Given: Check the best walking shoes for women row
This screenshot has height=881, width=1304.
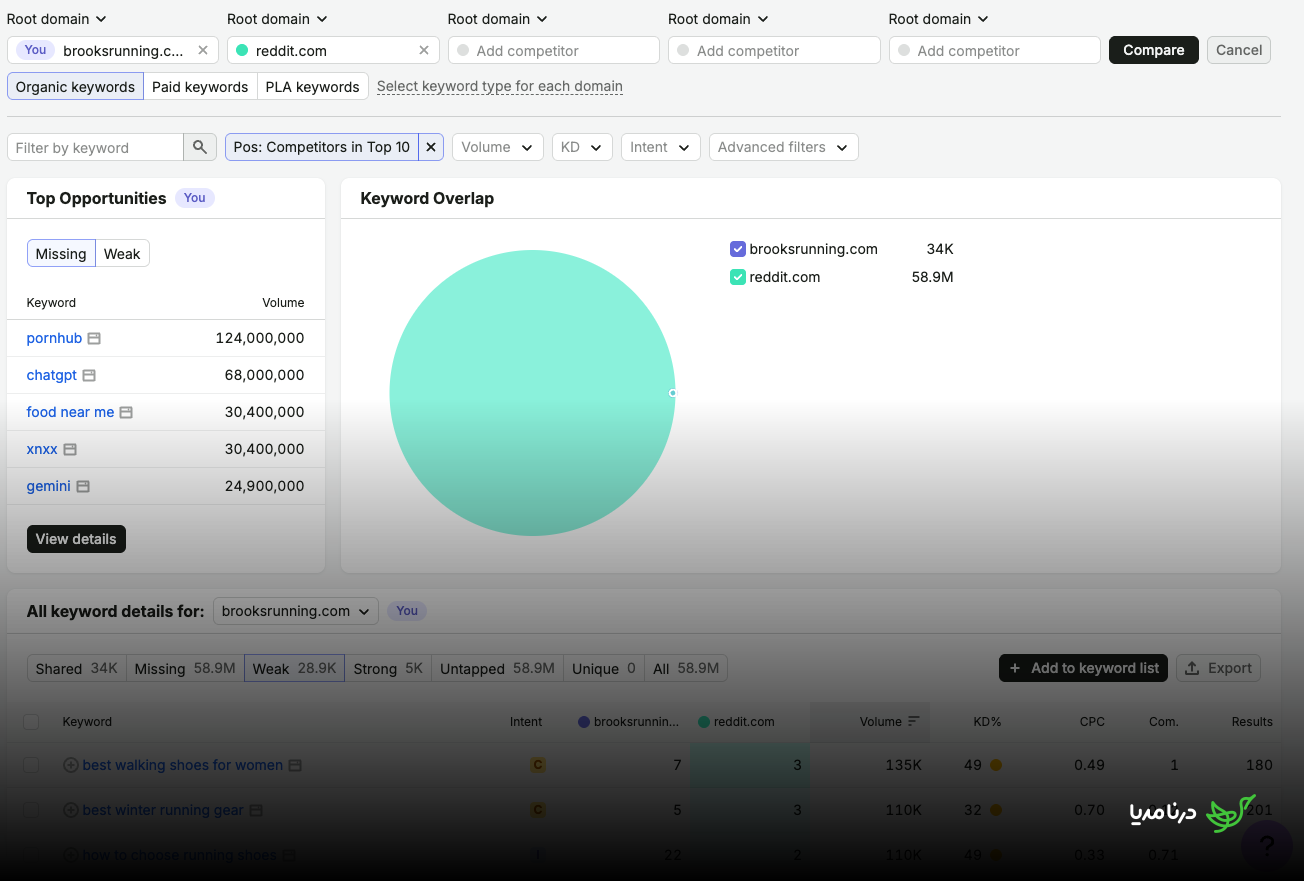Looking at the screenshot, I should coord(31,765).
